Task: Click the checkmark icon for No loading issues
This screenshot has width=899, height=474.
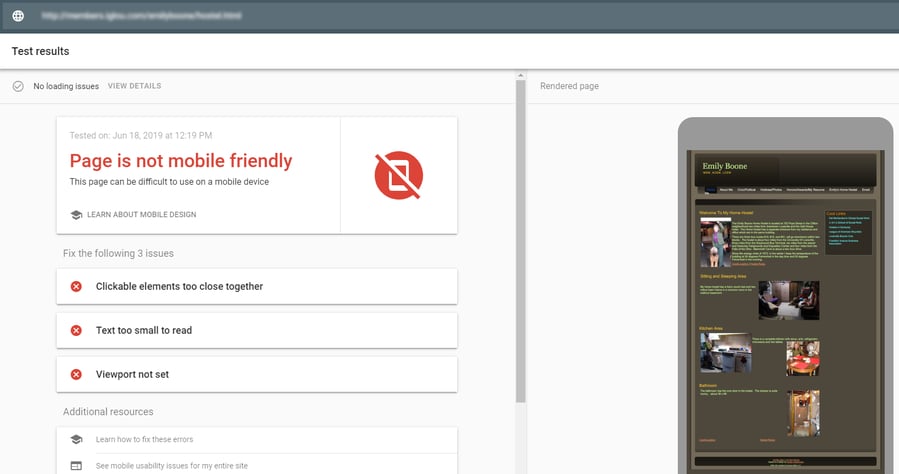Action: tap(18, 86)
